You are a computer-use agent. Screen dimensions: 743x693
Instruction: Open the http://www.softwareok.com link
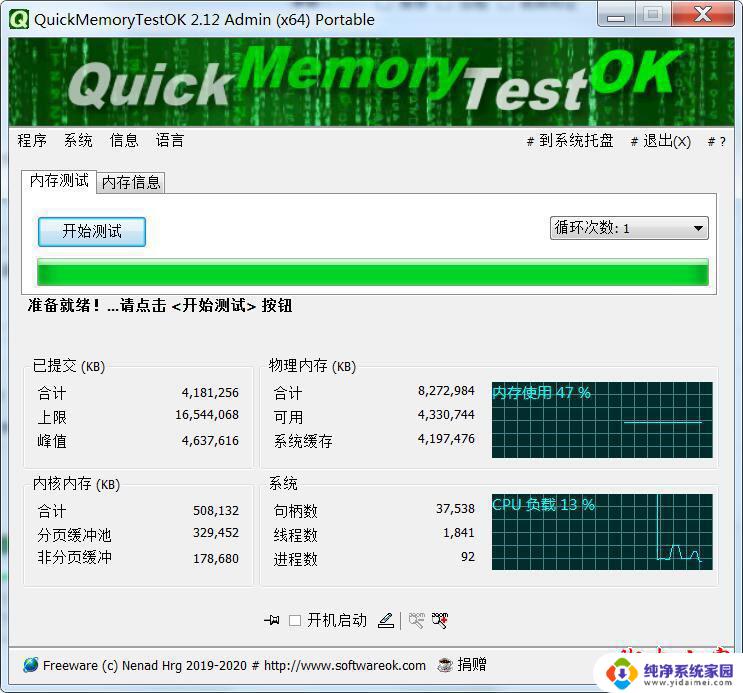click(344, 666)
